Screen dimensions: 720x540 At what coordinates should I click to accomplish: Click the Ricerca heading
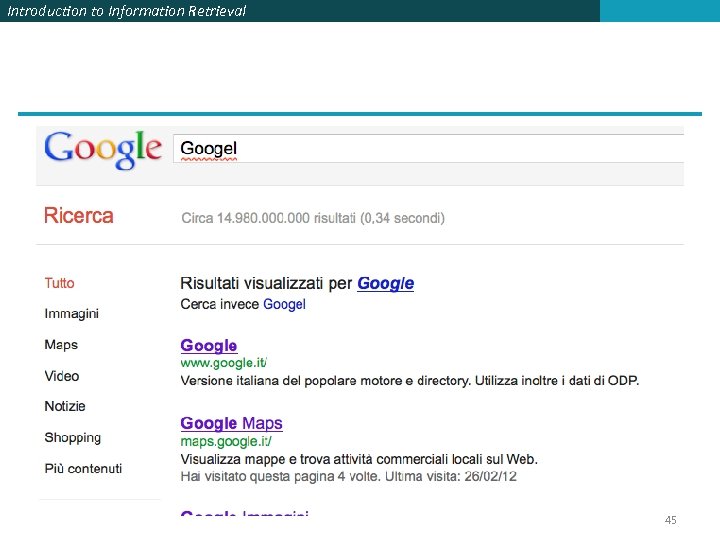[79, 215]
